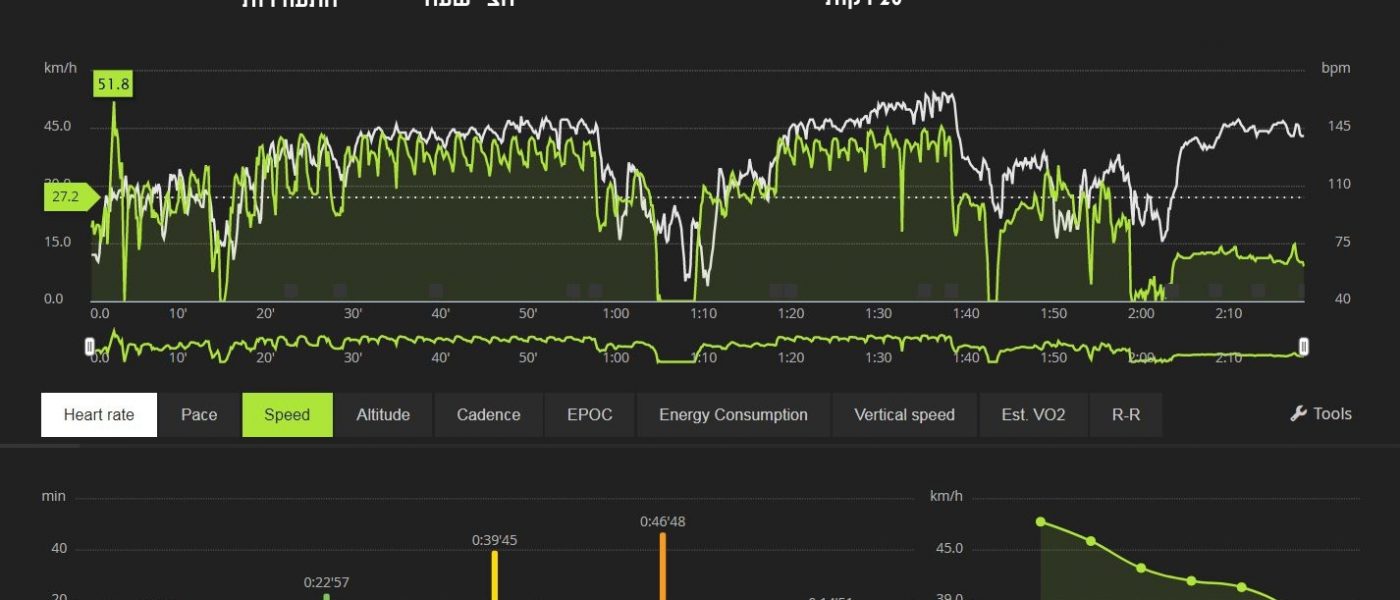This screenshot has height=600, width=1400.
Task: Enable the R-R graph
Action: (1126, 415)
